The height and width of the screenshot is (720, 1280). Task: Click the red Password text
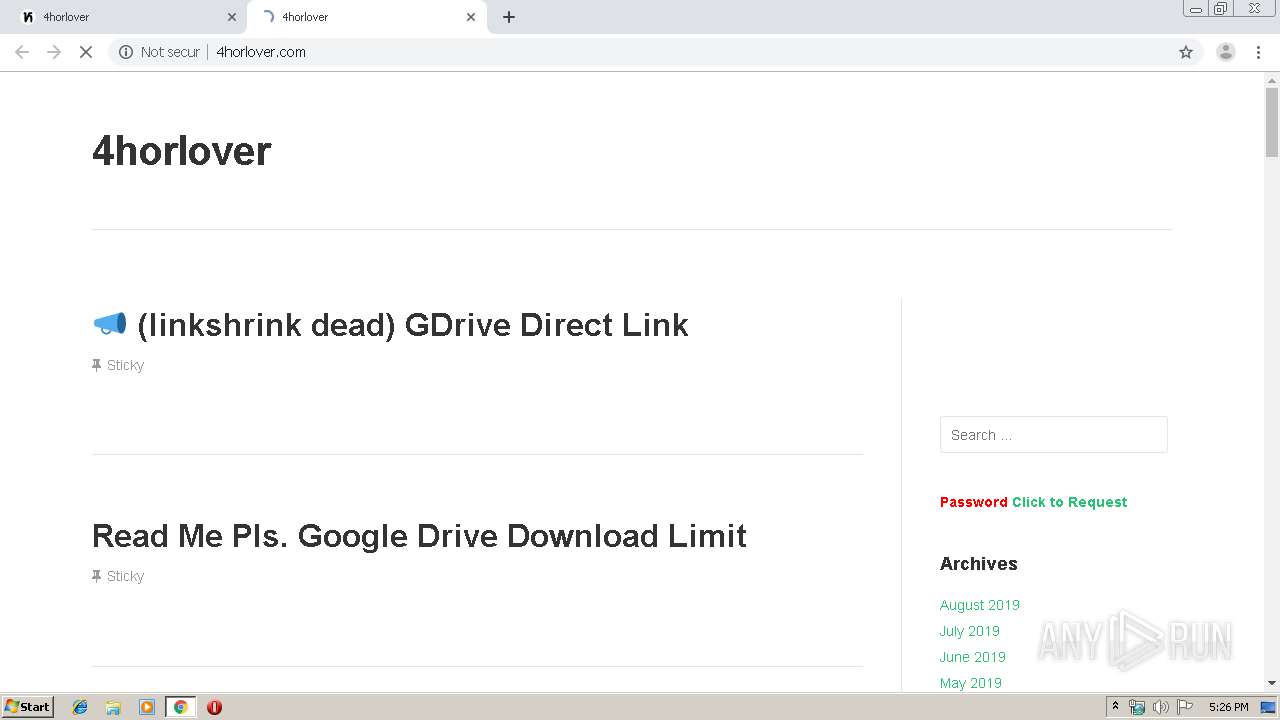click(973, 502)
